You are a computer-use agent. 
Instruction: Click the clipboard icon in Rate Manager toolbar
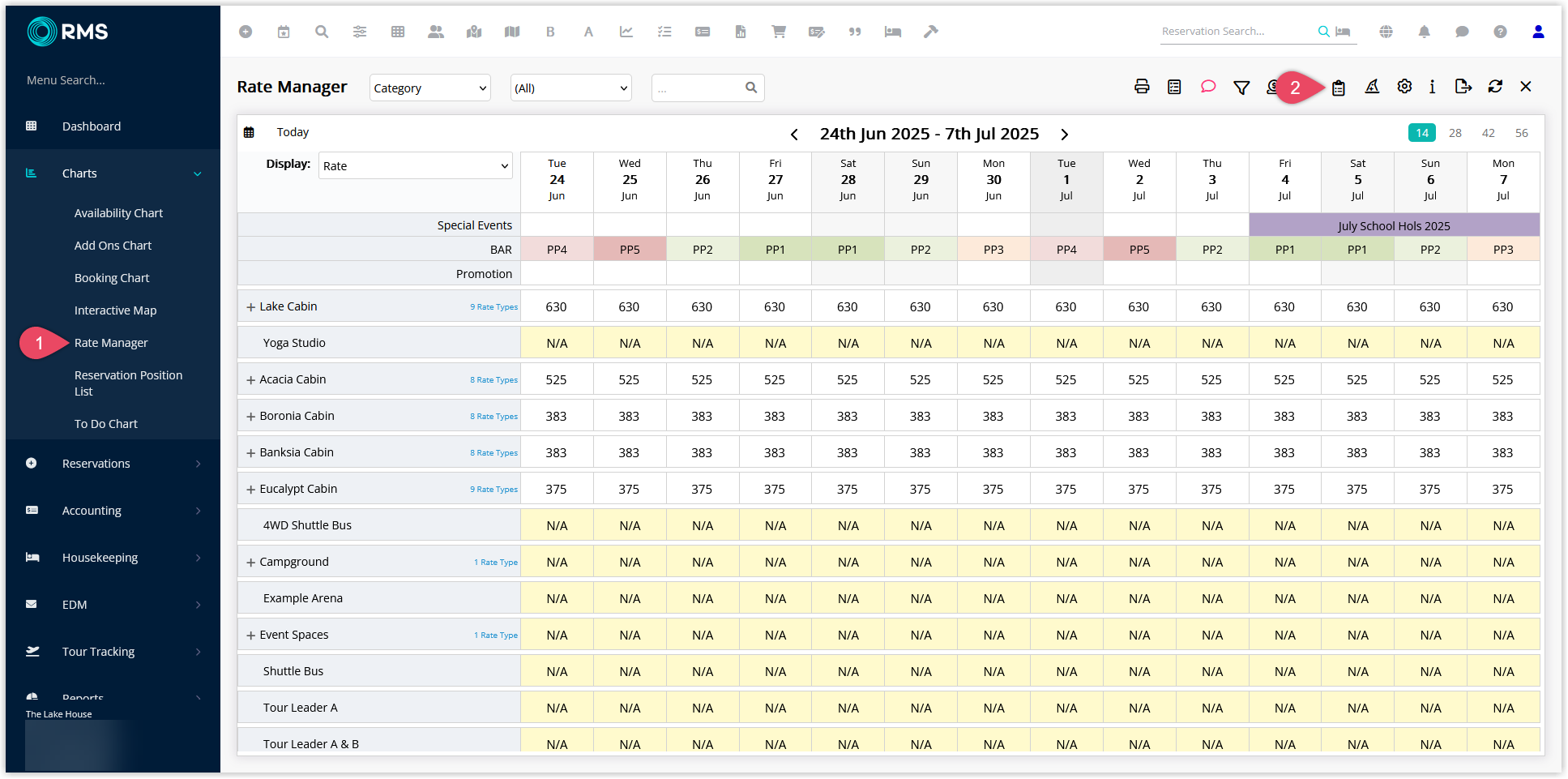[x=1339, y=88]
